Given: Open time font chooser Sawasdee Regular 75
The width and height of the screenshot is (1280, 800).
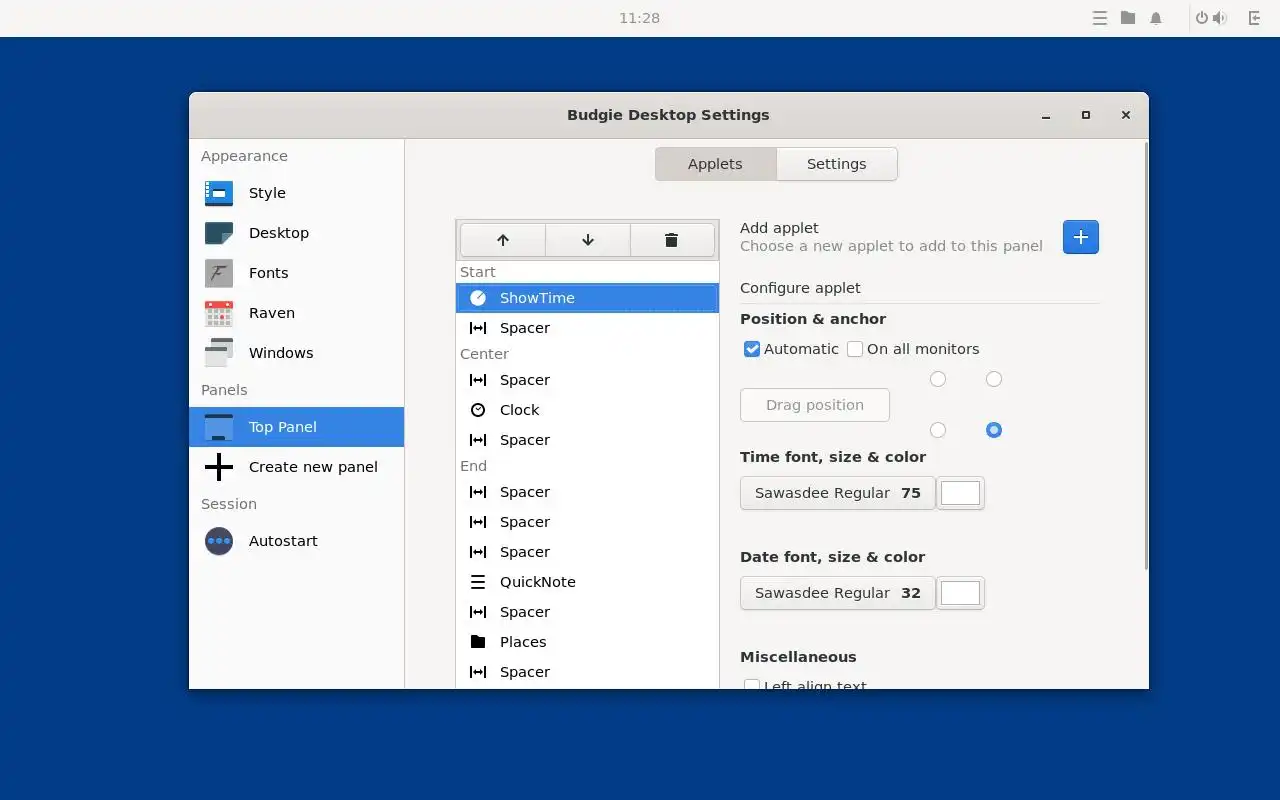Looking at the screenshot, I should click(838, 493).
